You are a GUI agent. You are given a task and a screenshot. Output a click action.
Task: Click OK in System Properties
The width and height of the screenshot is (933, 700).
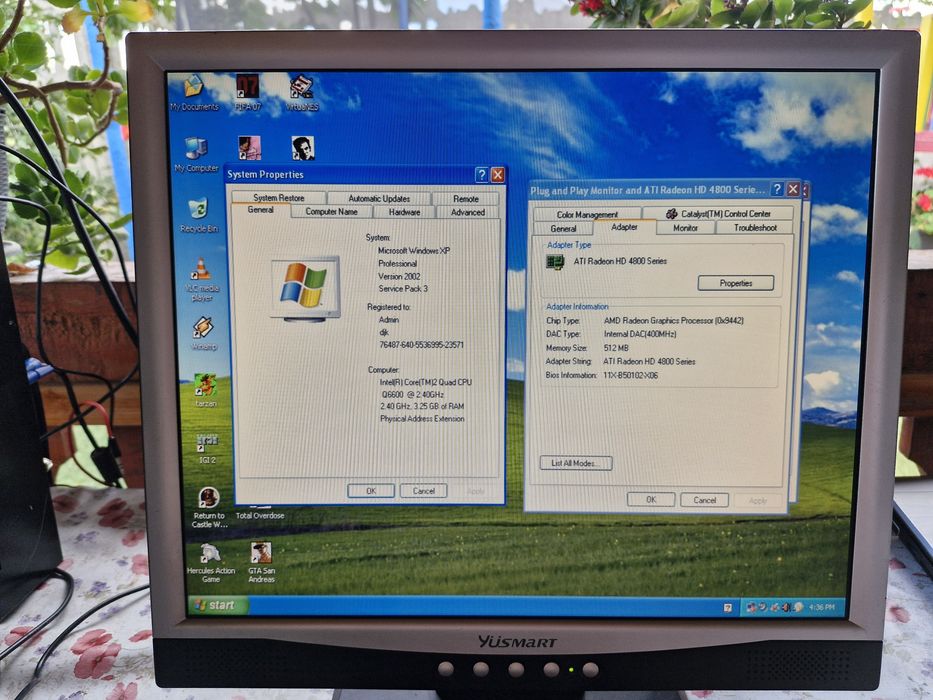pyautogui.click(x=371, y=491)
